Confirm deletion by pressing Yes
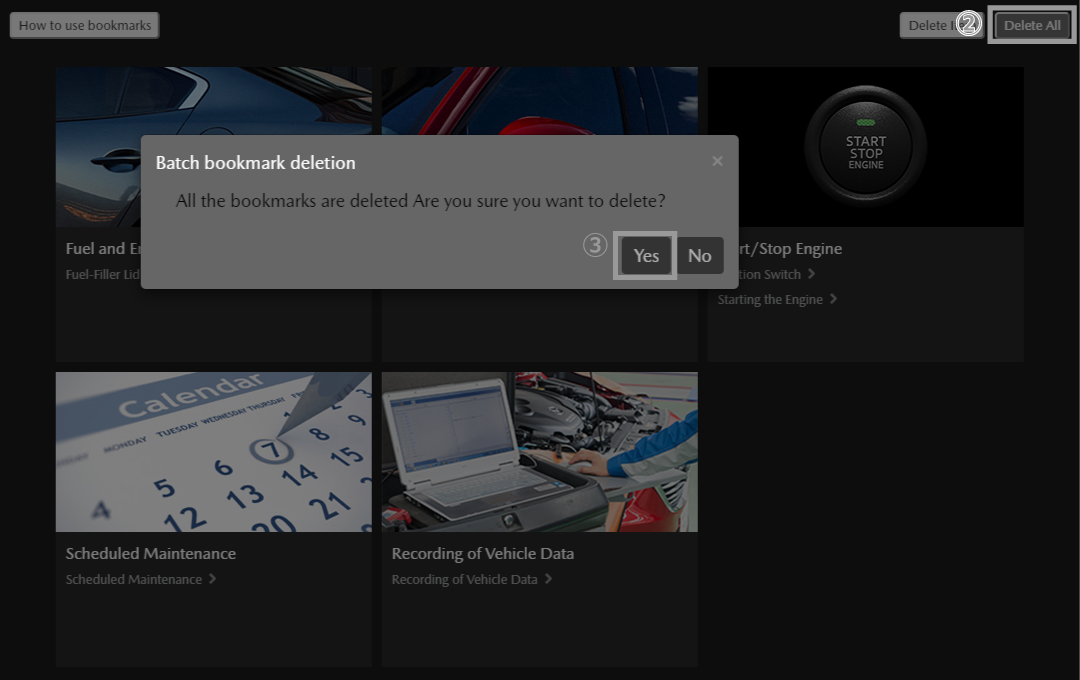 [x=646, y=256]
